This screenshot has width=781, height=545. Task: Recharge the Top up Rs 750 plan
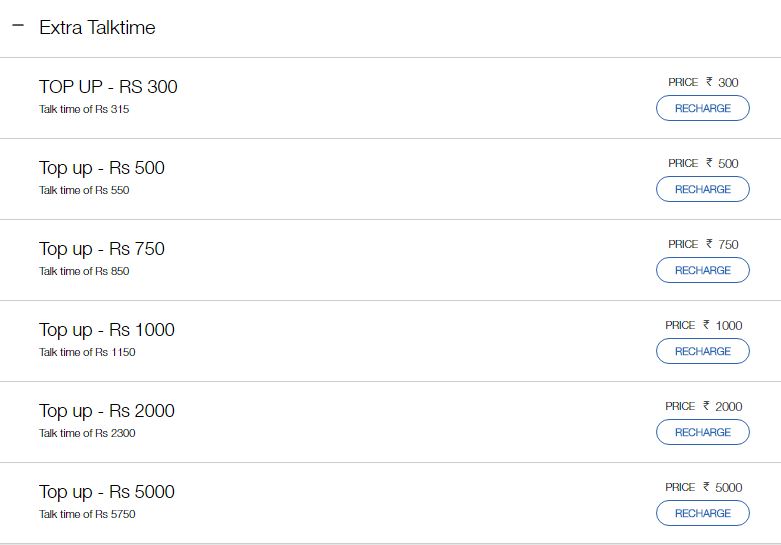pyautogui.click(x=702, y=270)
